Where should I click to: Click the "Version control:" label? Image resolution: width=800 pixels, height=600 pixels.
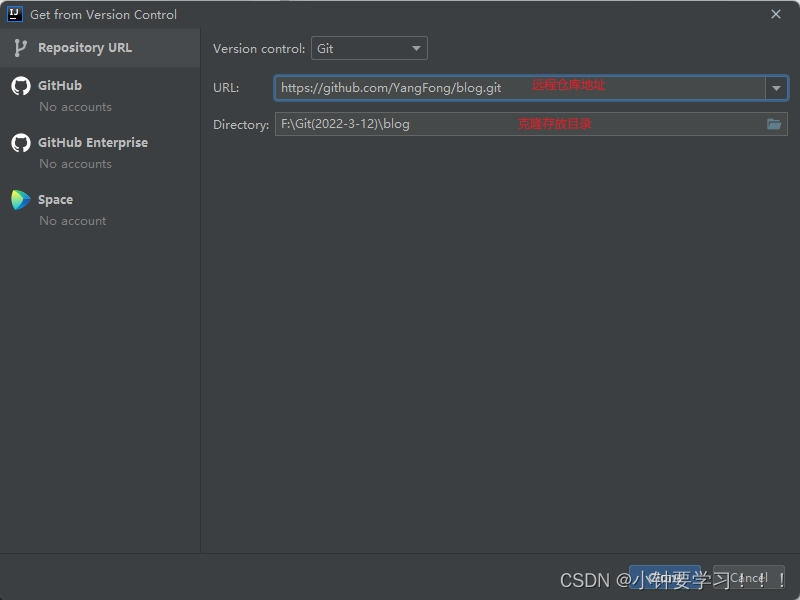tap(259, 48)
